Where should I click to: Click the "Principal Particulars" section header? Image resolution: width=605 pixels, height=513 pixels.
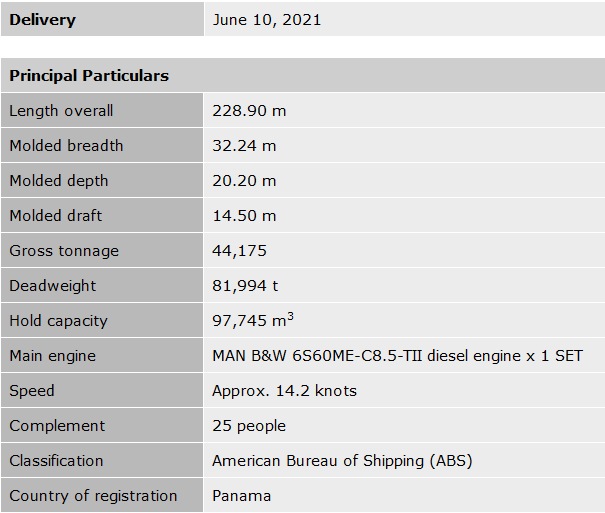click(x=89, y=76)
